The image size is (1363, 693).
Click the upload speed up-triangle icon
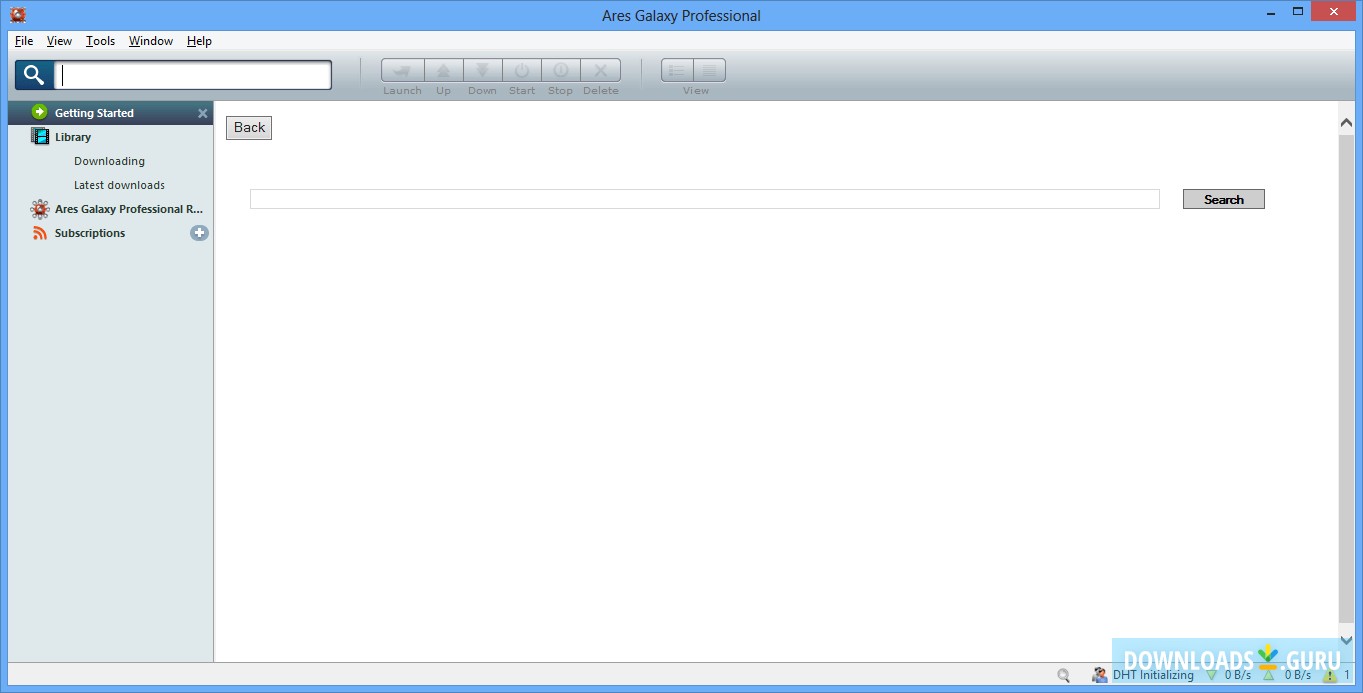click(1268, 676)
